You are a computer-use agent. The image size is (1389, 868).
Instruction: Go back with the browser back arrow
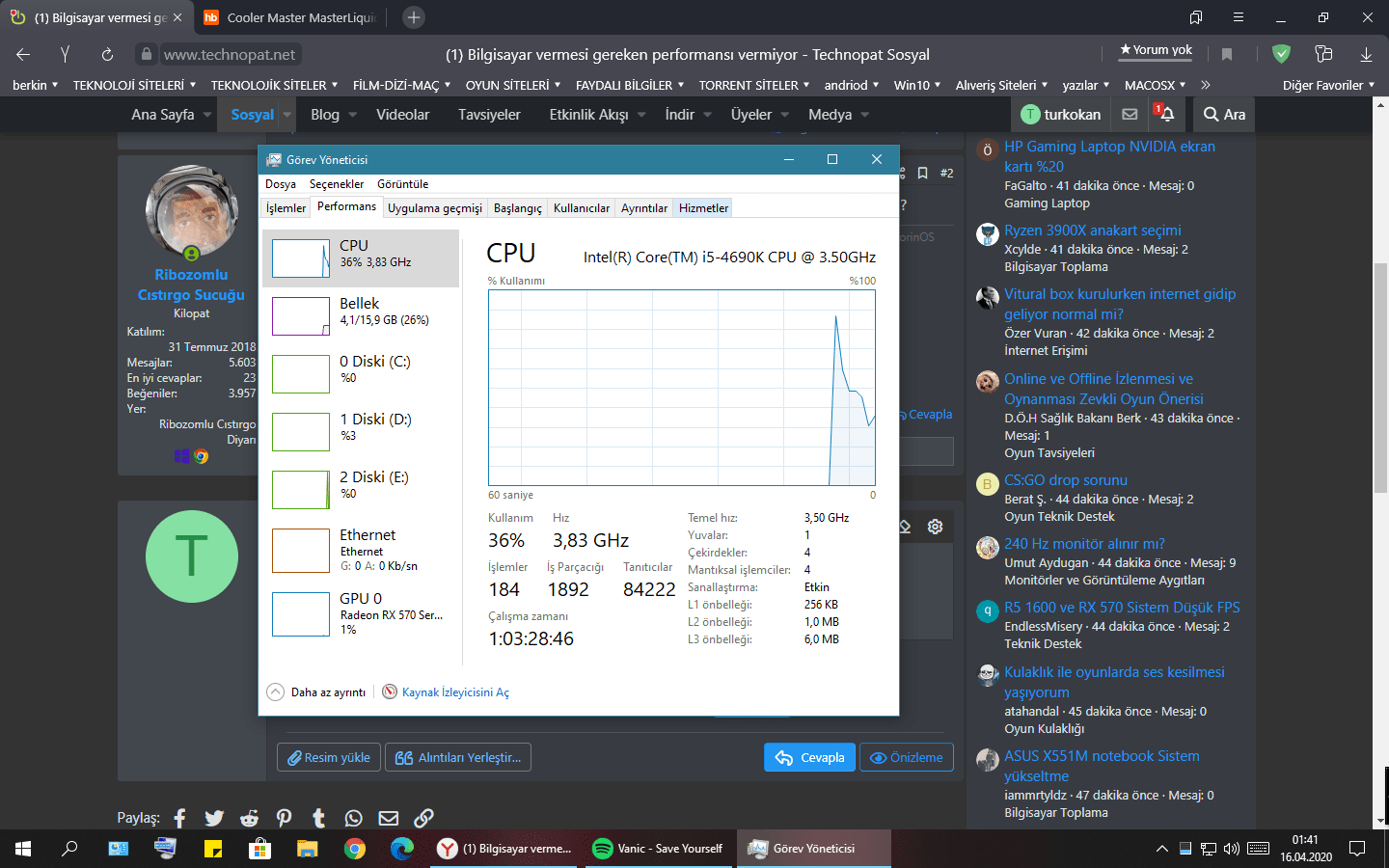click(x=23, y=54)
